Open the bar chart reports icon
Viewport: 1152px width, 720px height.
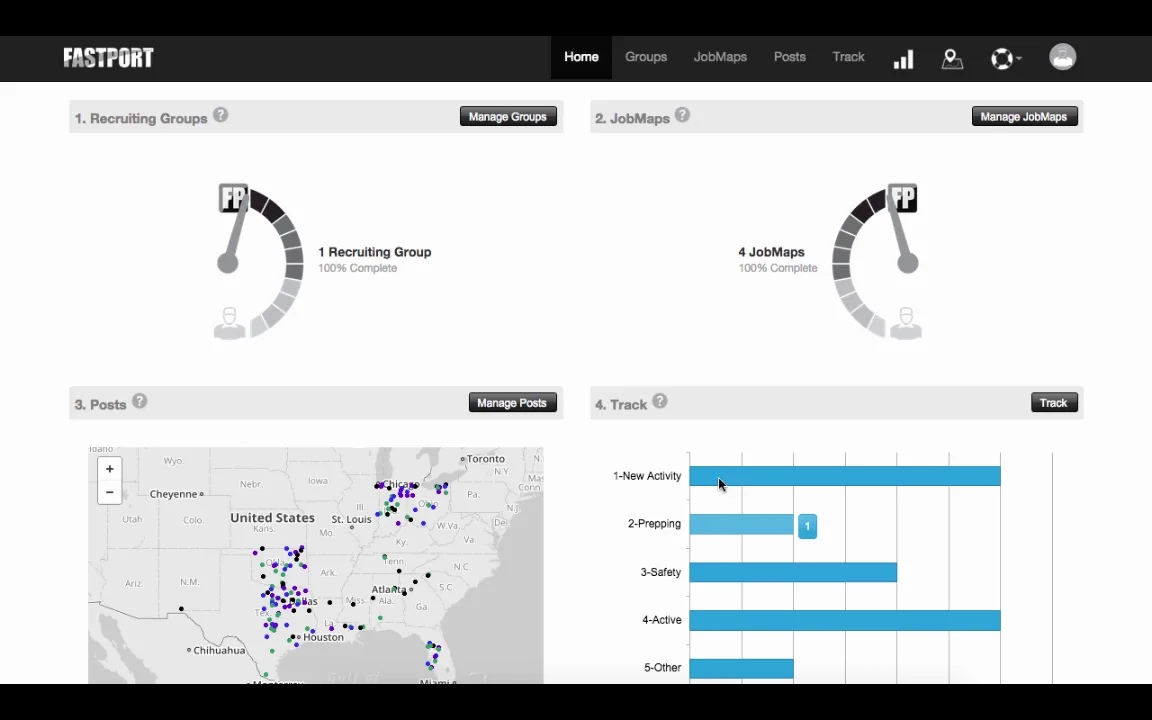pos(903,59)
